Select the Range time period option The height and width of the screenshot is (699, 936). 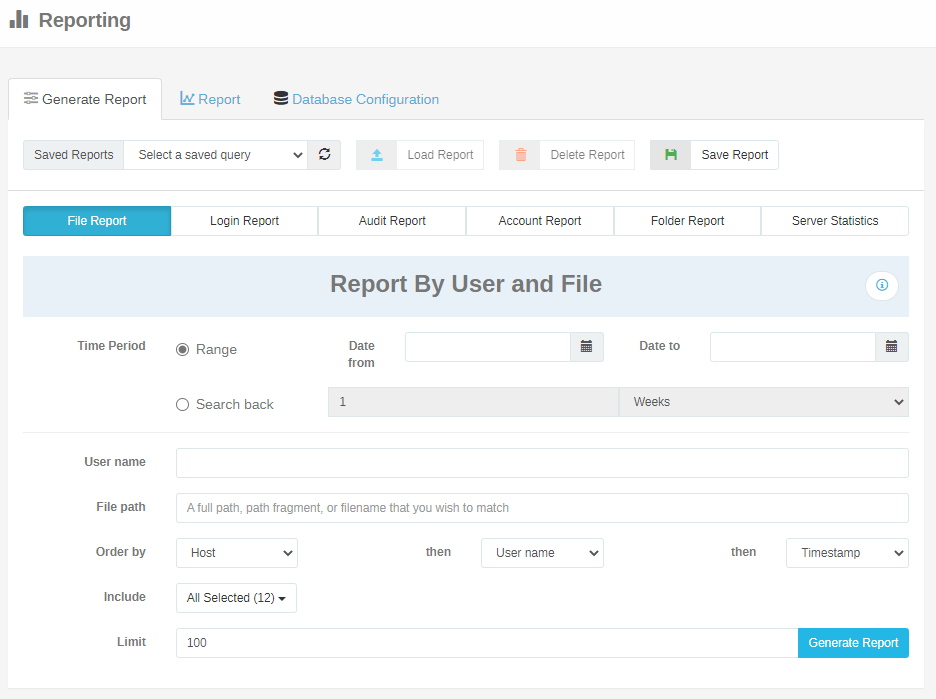point(183,349)
